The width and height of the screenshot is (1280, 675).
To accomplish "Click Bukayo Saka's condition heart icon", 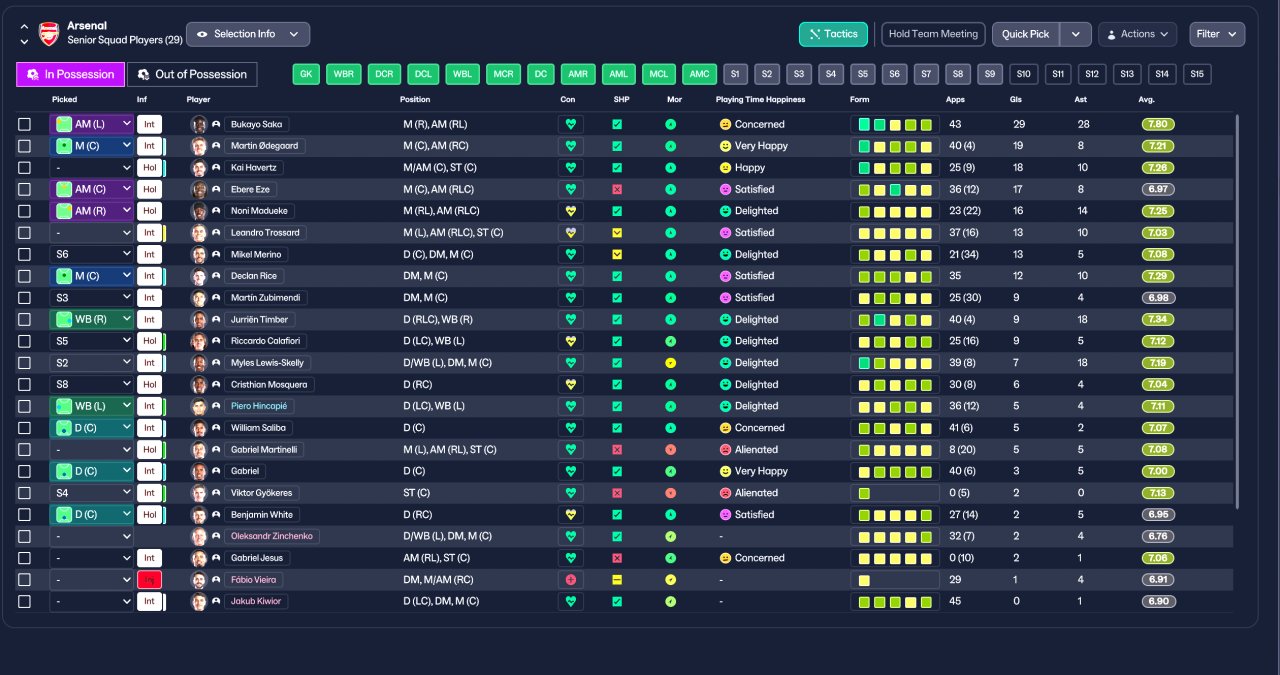I will (571, 125).
